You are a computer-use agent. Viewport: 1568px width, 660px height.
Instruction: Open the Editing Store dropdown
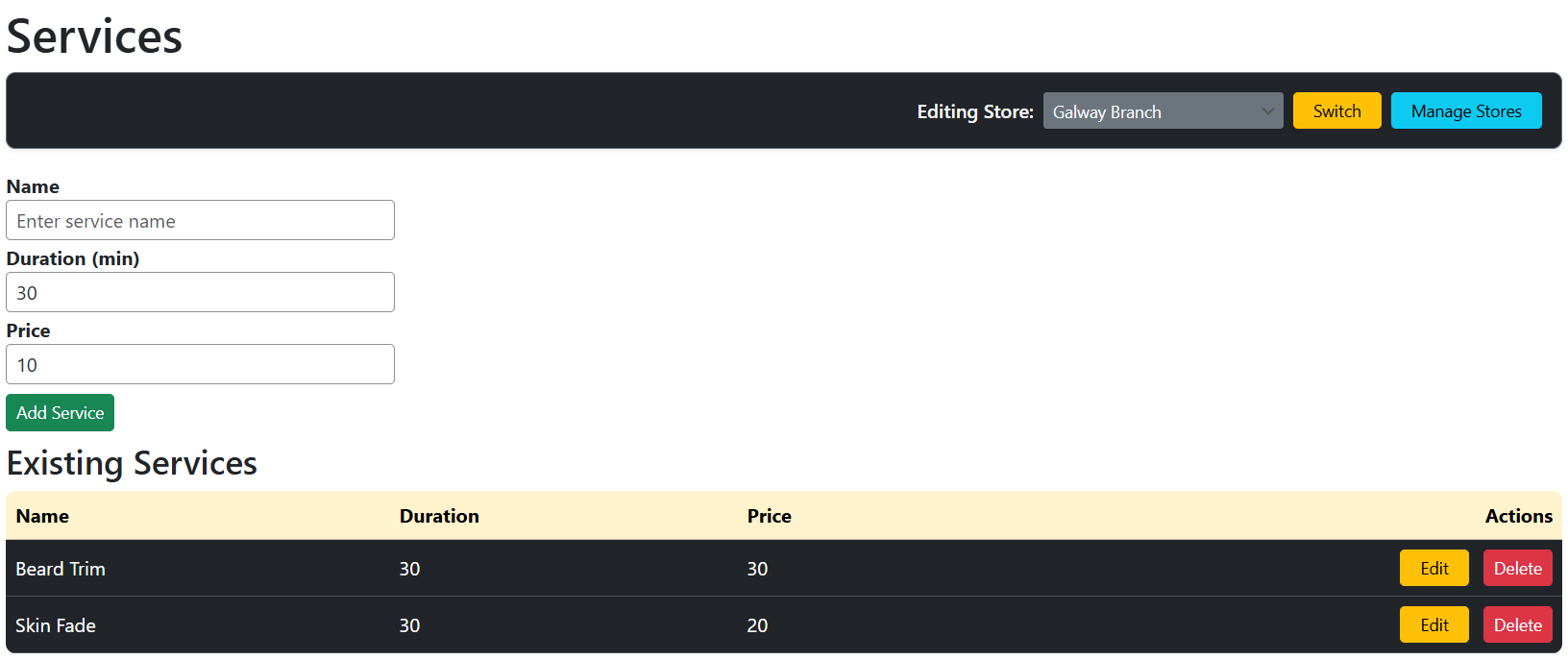pyautogui.click(x=1163, y=111)
